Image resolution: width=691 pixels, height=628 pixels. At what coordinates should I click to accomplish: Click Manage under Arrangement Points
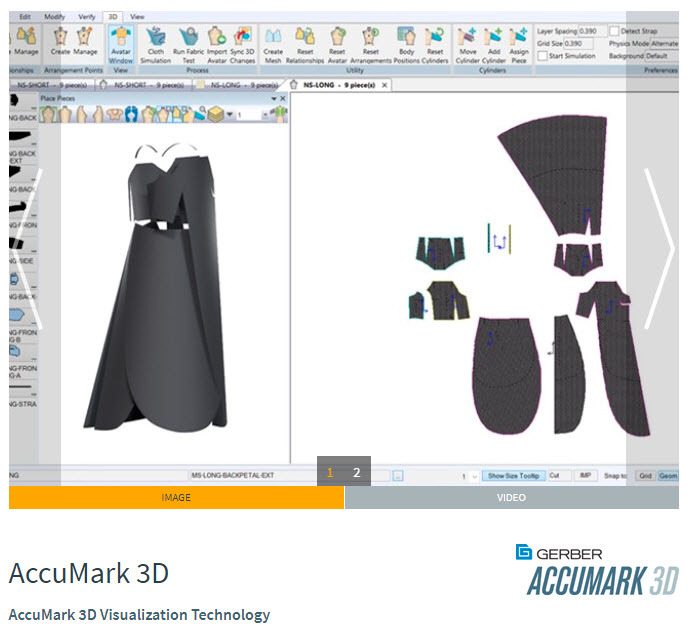point(85,42)
